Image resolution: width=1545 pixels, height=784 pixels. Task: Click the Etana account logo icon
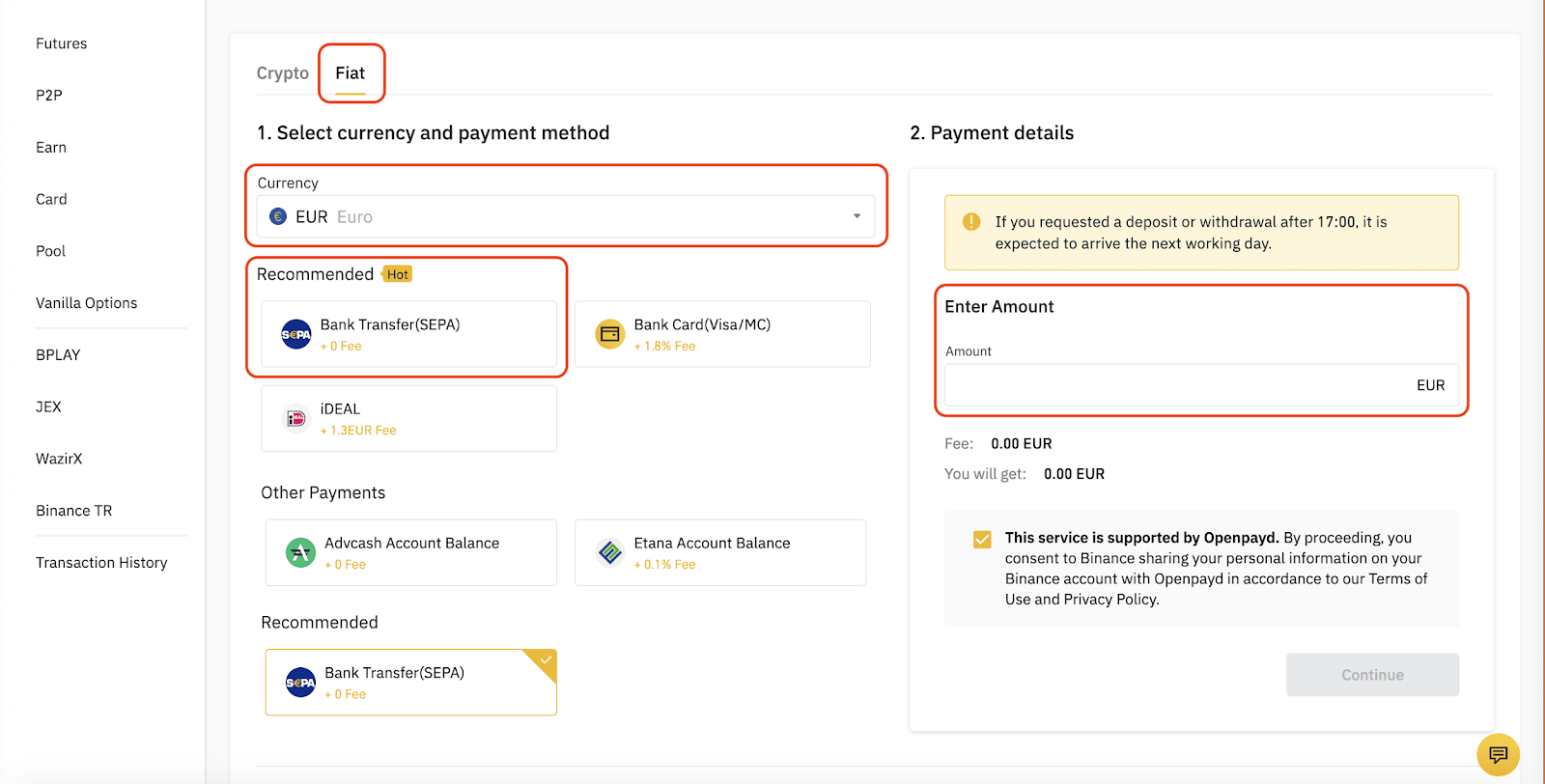pyautogui.click(x=610, y=552)
